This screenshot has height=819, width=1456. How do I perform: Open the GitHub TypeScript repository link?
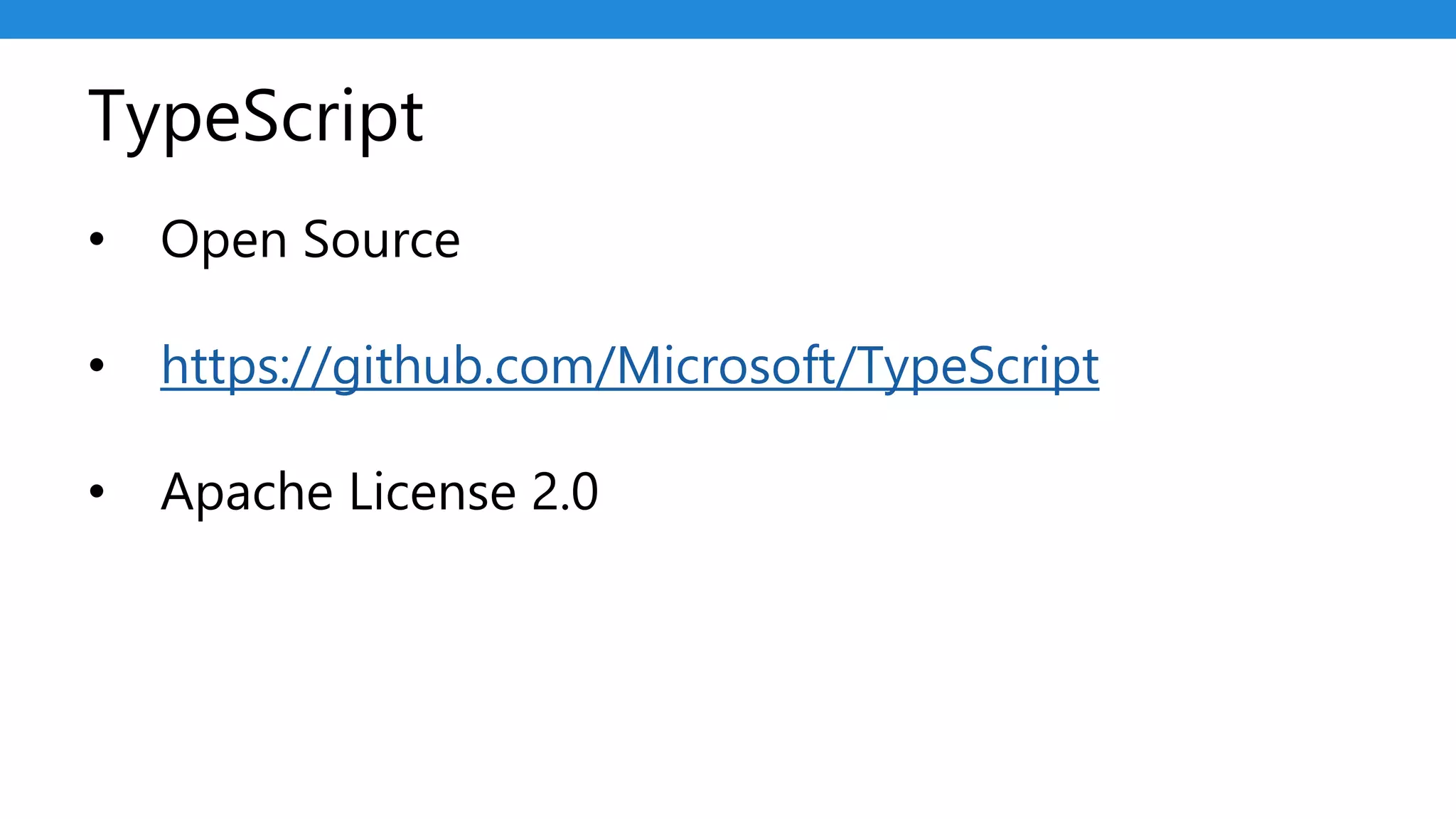click(629, 365)
